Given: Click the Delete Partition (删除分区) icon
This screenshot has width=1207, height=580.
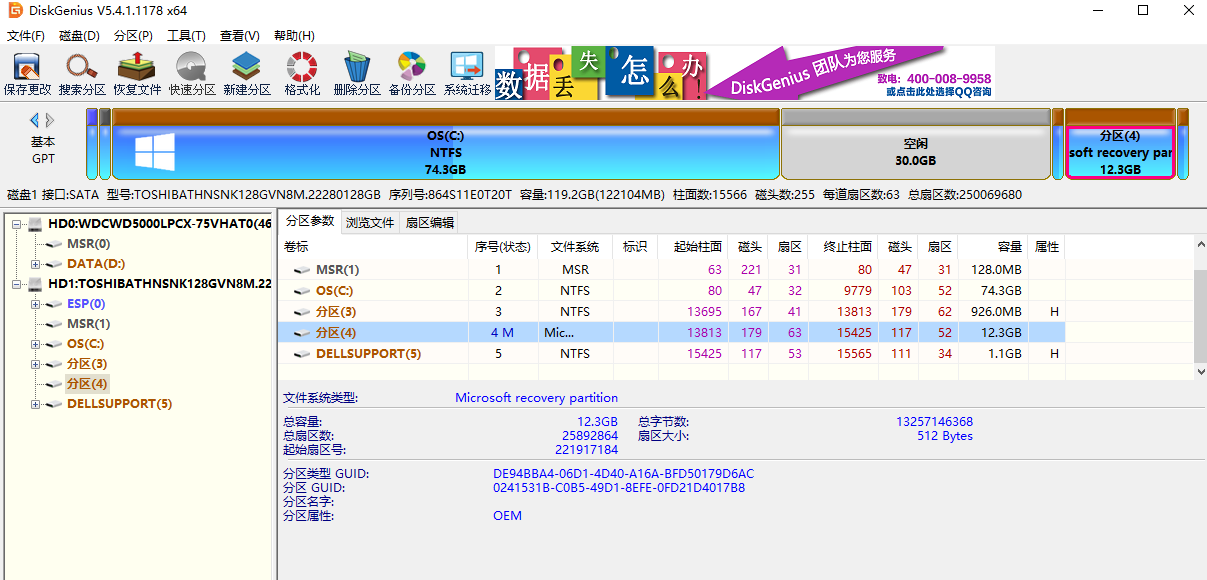Looking at the screenshot, I should [357, 74].
